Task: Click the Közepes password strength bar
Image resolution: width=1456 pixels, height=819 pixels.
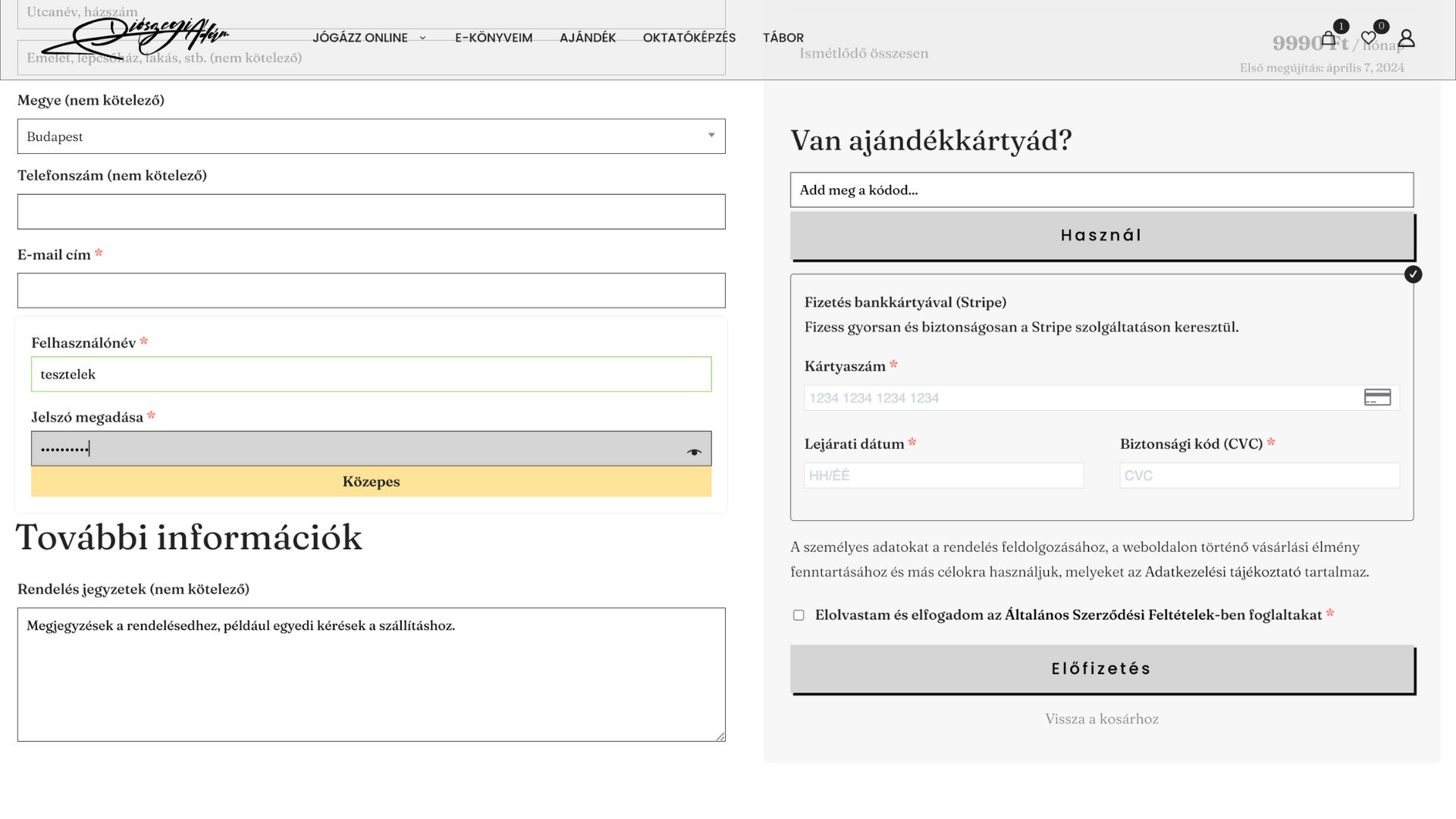Action: coord(371,482)
